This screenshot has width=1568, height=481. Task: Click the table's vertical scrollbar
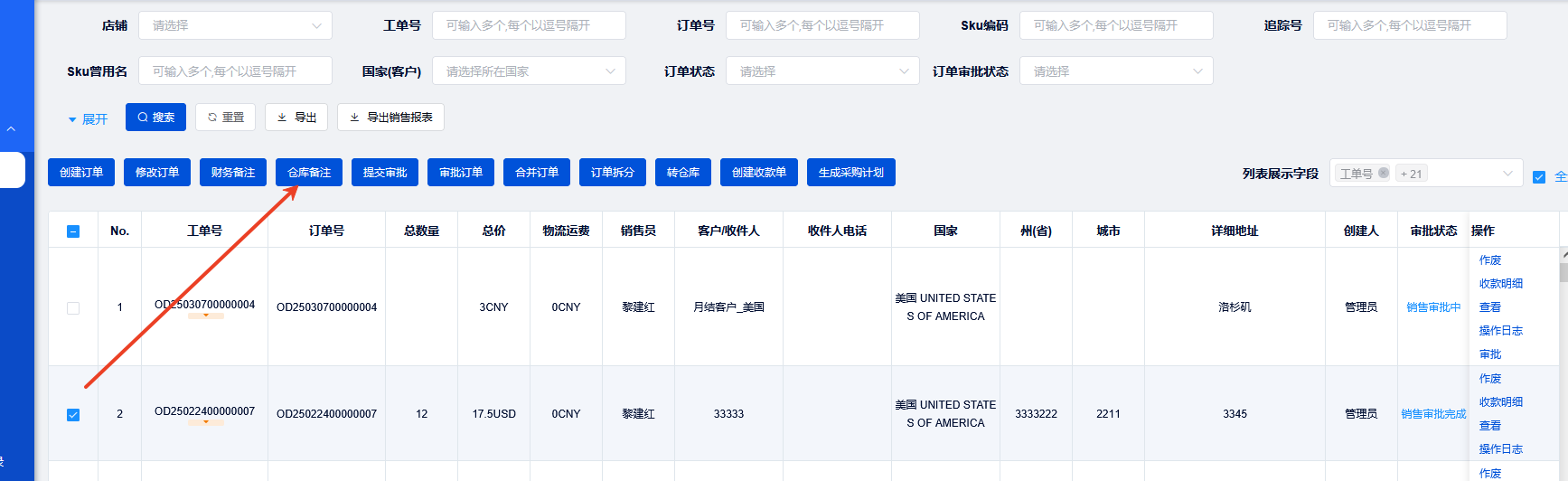[1563, 271]
